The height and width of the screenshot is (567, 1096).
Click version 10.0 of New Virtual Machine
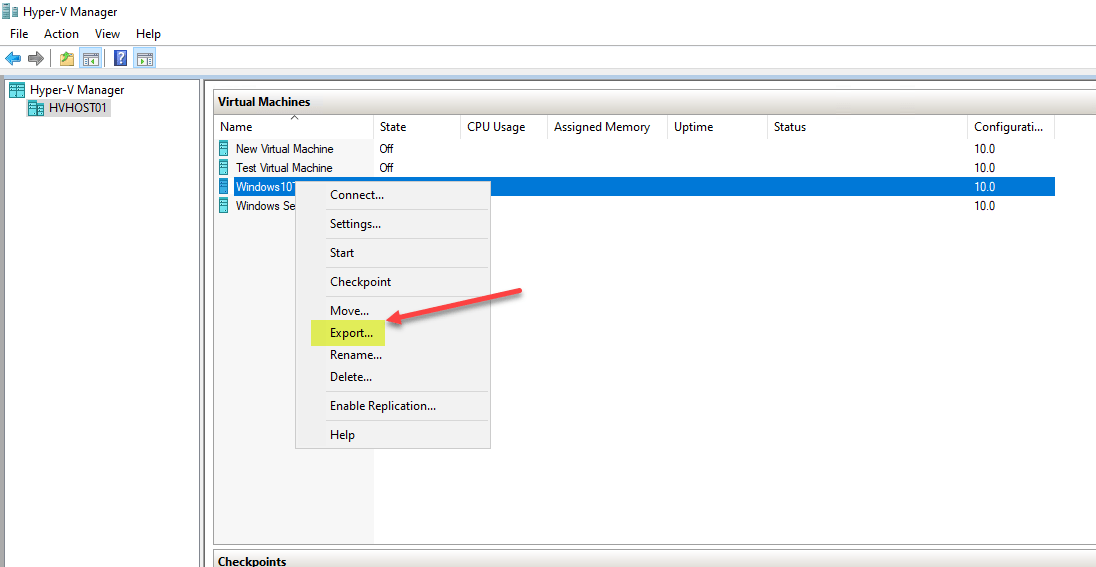[984, 148]
